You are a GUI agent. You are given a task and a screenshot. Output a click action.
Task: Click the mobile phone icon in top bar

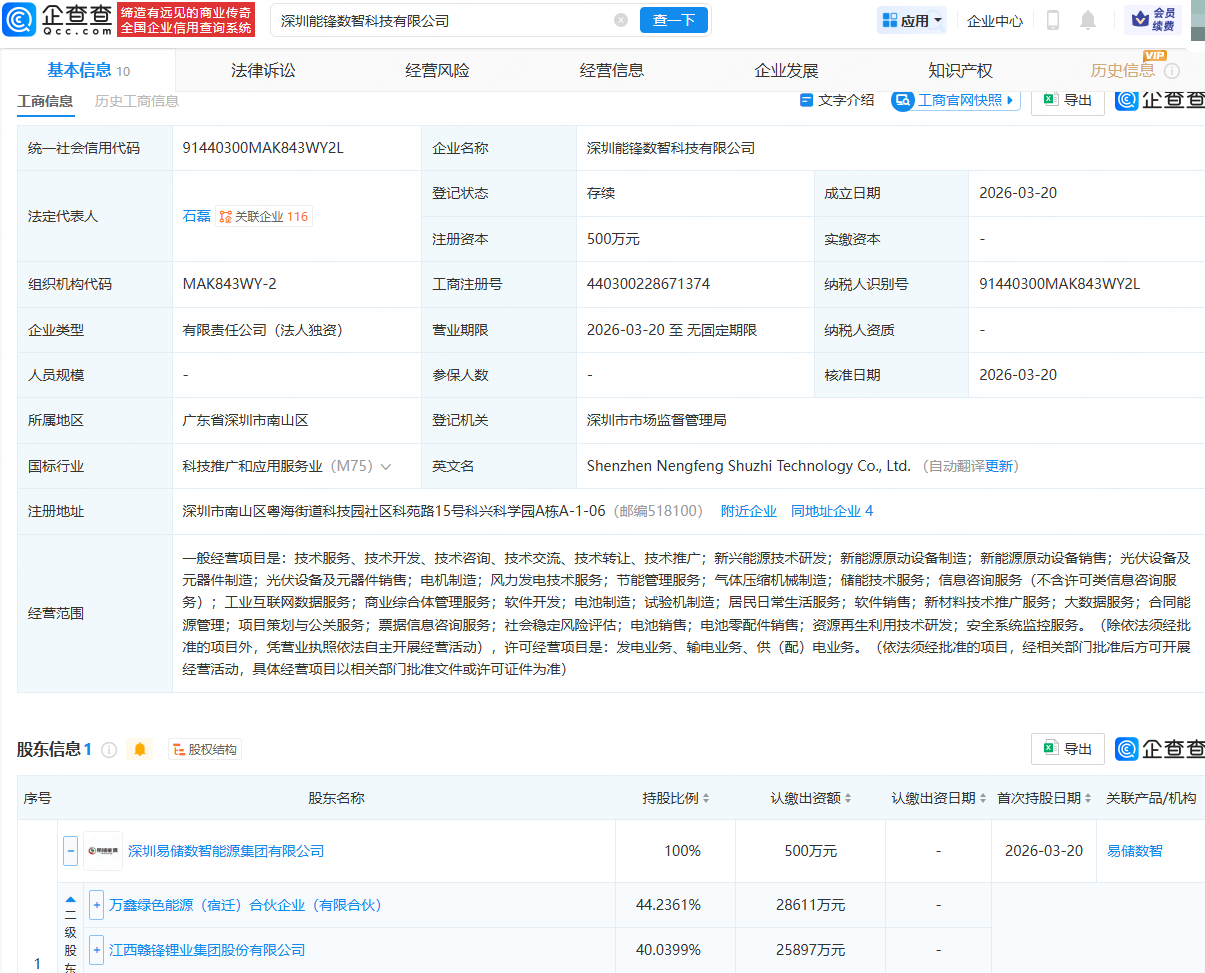1055,19
